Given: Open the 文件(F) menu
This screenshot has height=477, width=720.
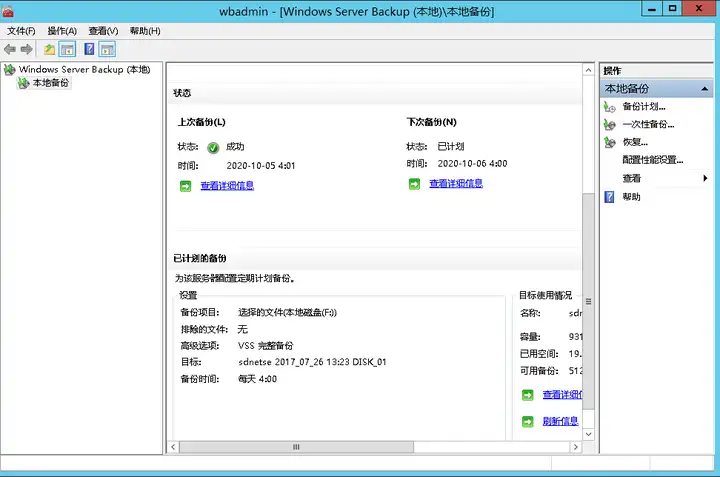Looking at the screenshot, I should 21,31.
